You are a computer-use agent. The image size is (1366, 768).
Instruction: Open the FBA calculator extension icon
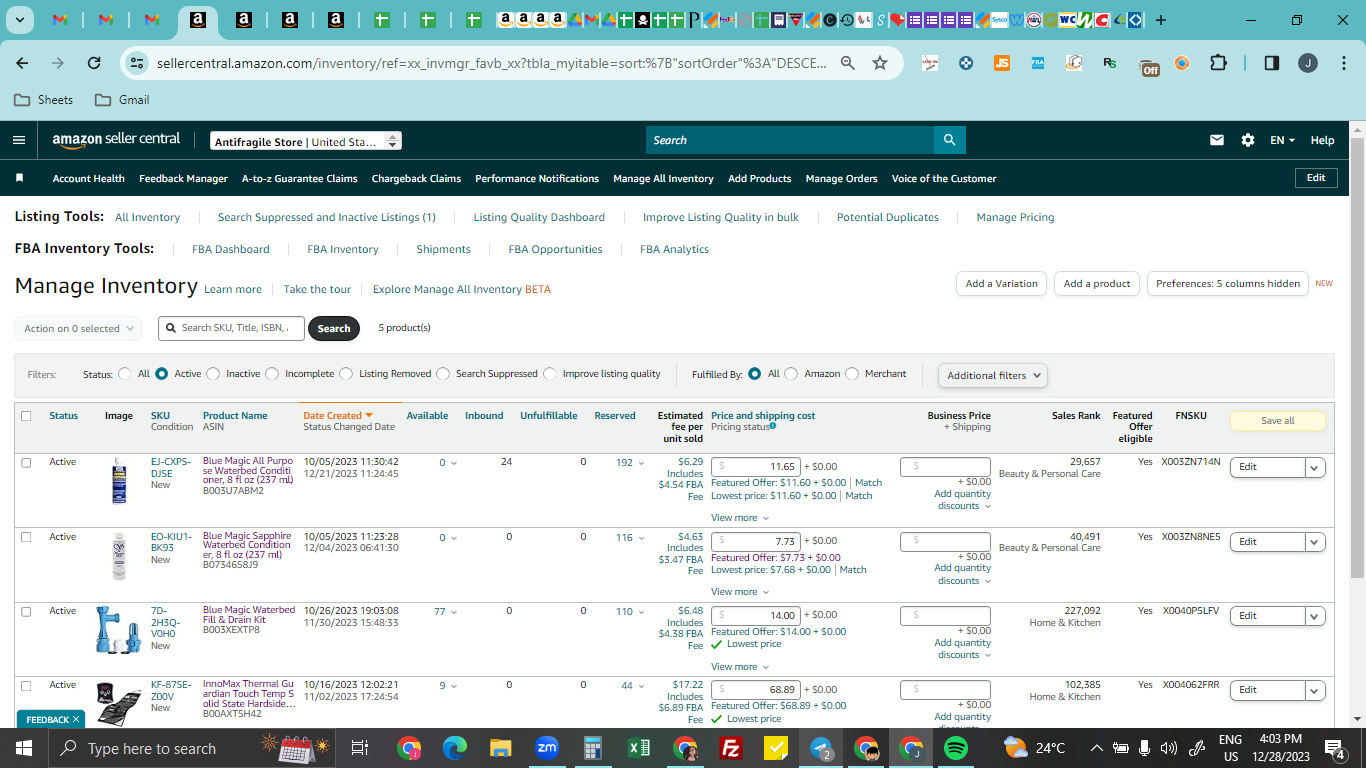(x=1038, y=63)
